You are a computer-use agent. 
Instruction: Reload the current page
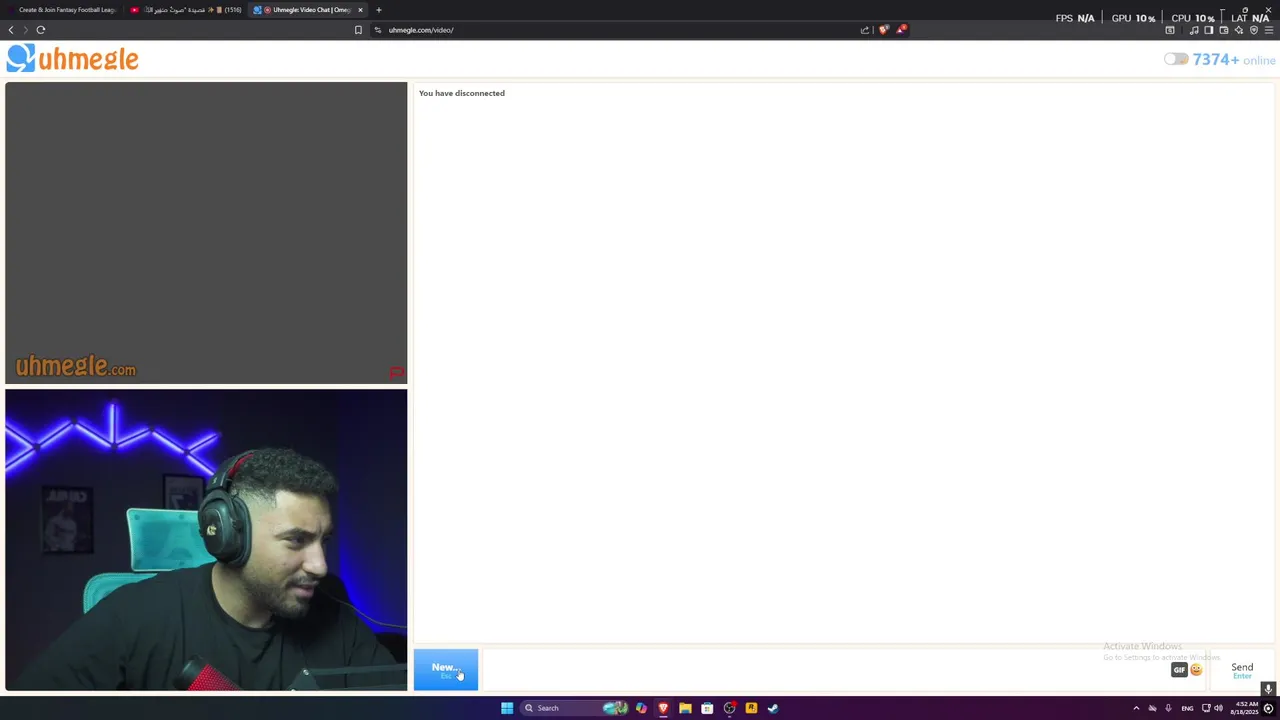(x=41, y=30)
